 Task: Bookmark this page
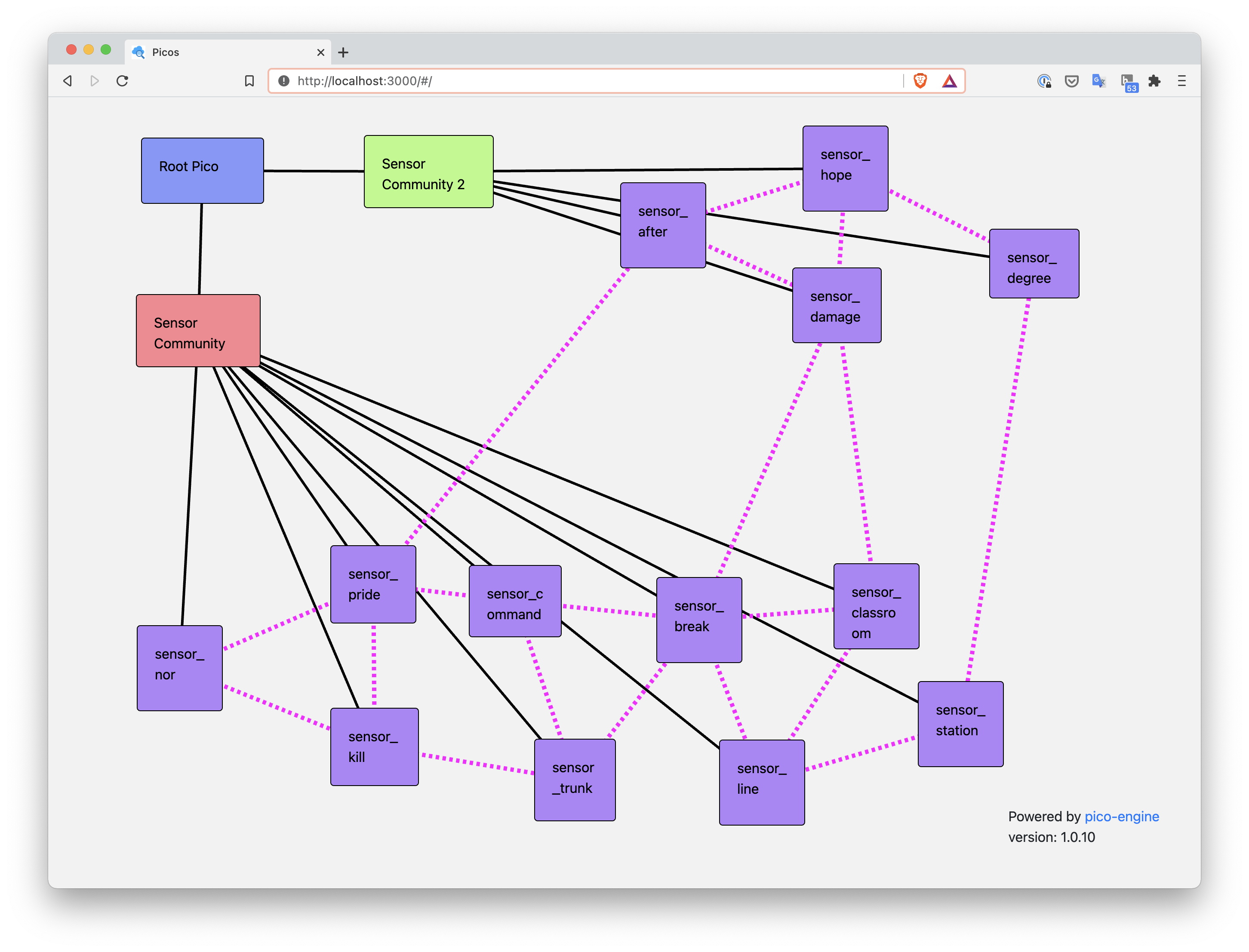[x=249, y=81]
